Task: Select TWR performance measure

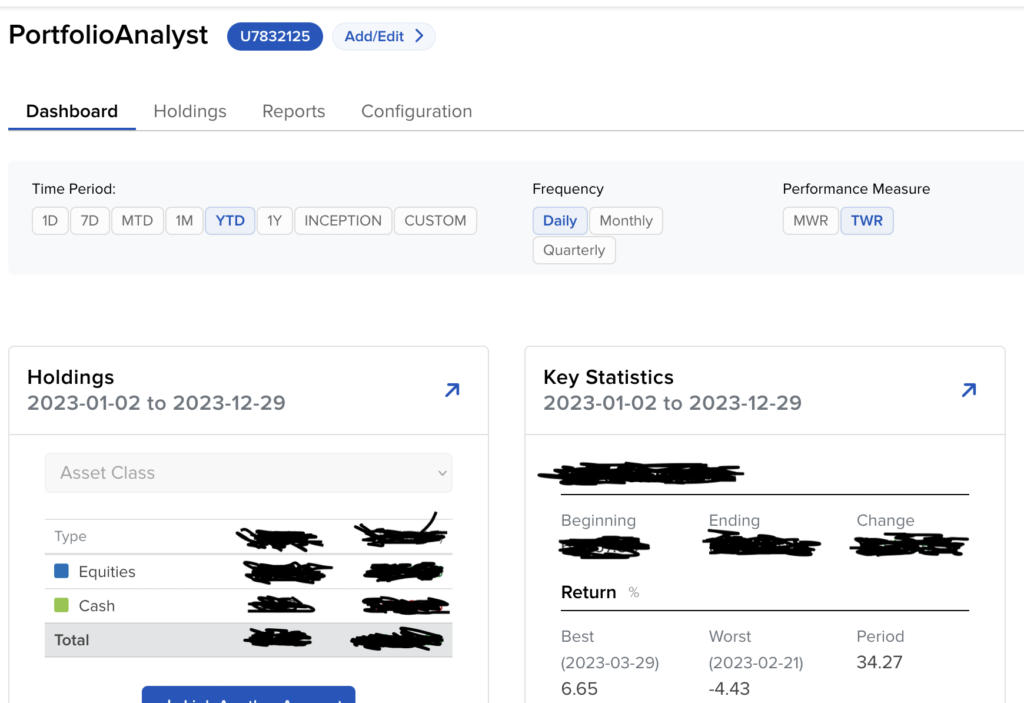Action: click(x=866, y=221)
